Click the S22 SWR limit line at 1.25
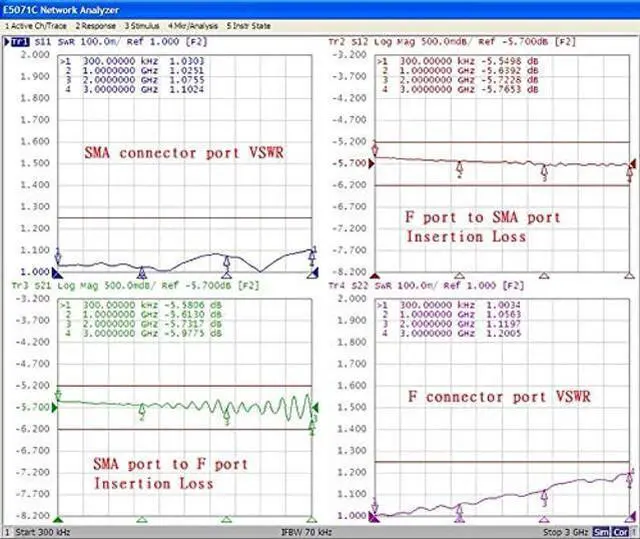Viewport: 640px width, 539px height. 502,461
